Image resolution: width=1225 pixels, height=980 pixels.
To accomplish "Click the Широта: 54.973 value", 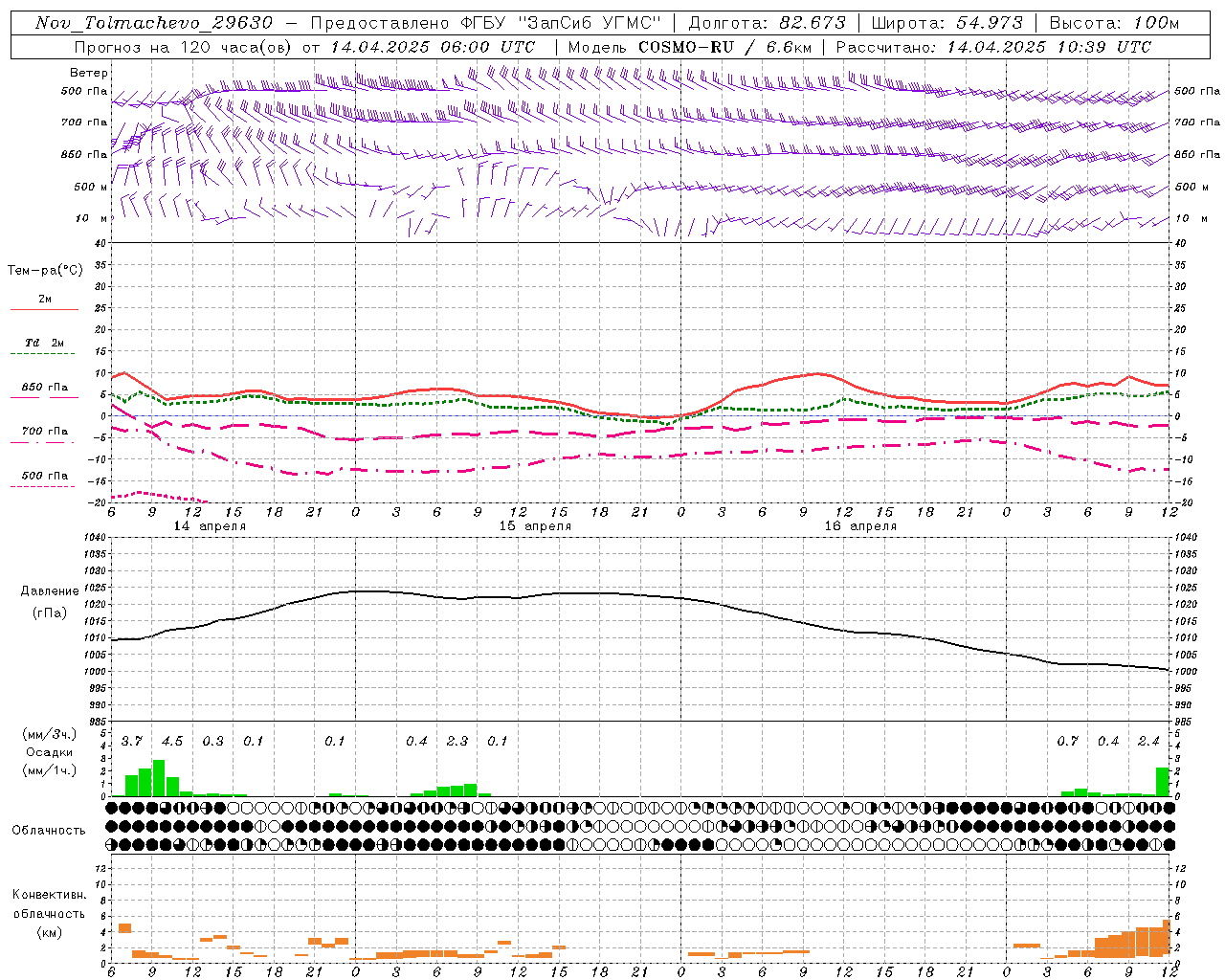I will [947, 23].
